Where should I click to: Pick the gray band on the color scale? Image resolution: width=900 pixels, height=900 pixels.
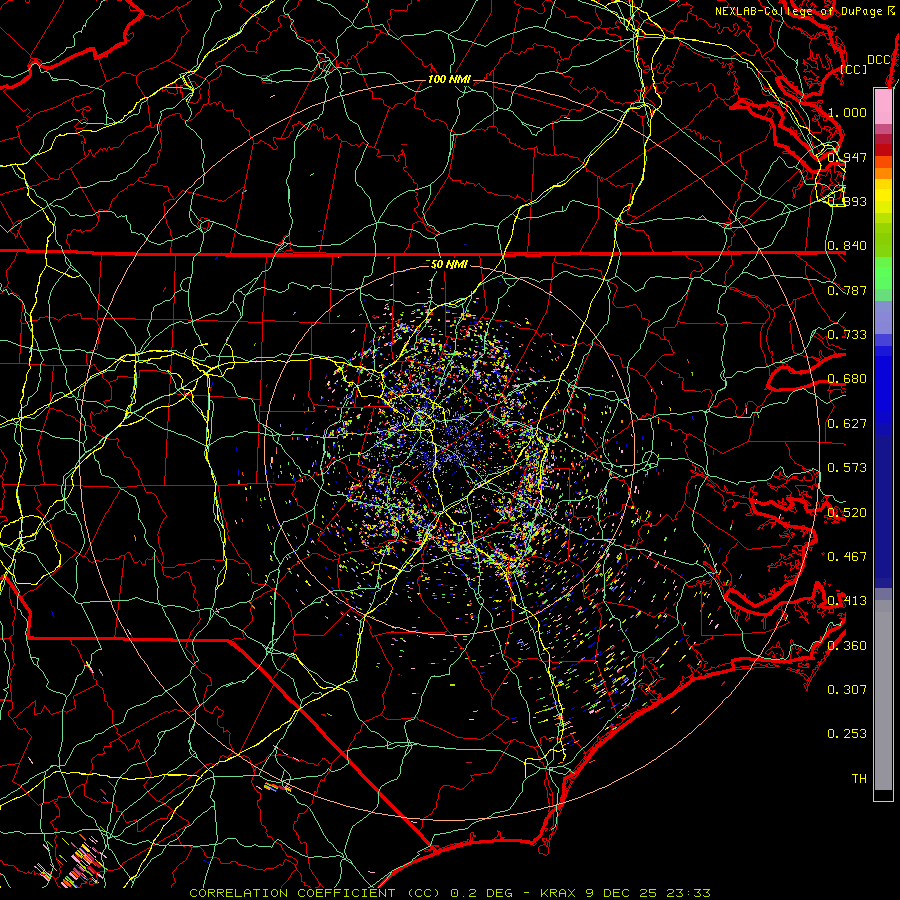(883, 695)
